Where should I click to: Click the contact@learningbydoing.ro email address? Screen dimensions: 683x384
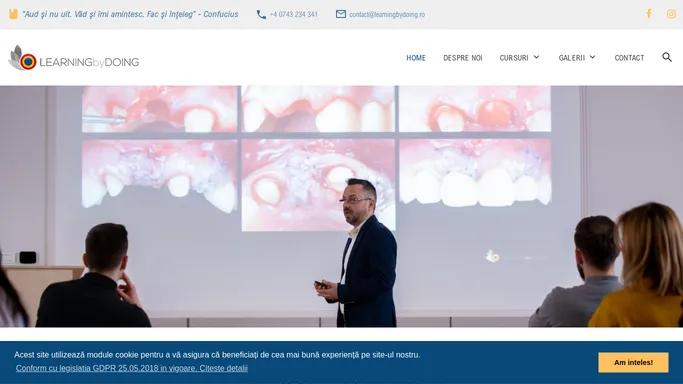tap(387, 14)
